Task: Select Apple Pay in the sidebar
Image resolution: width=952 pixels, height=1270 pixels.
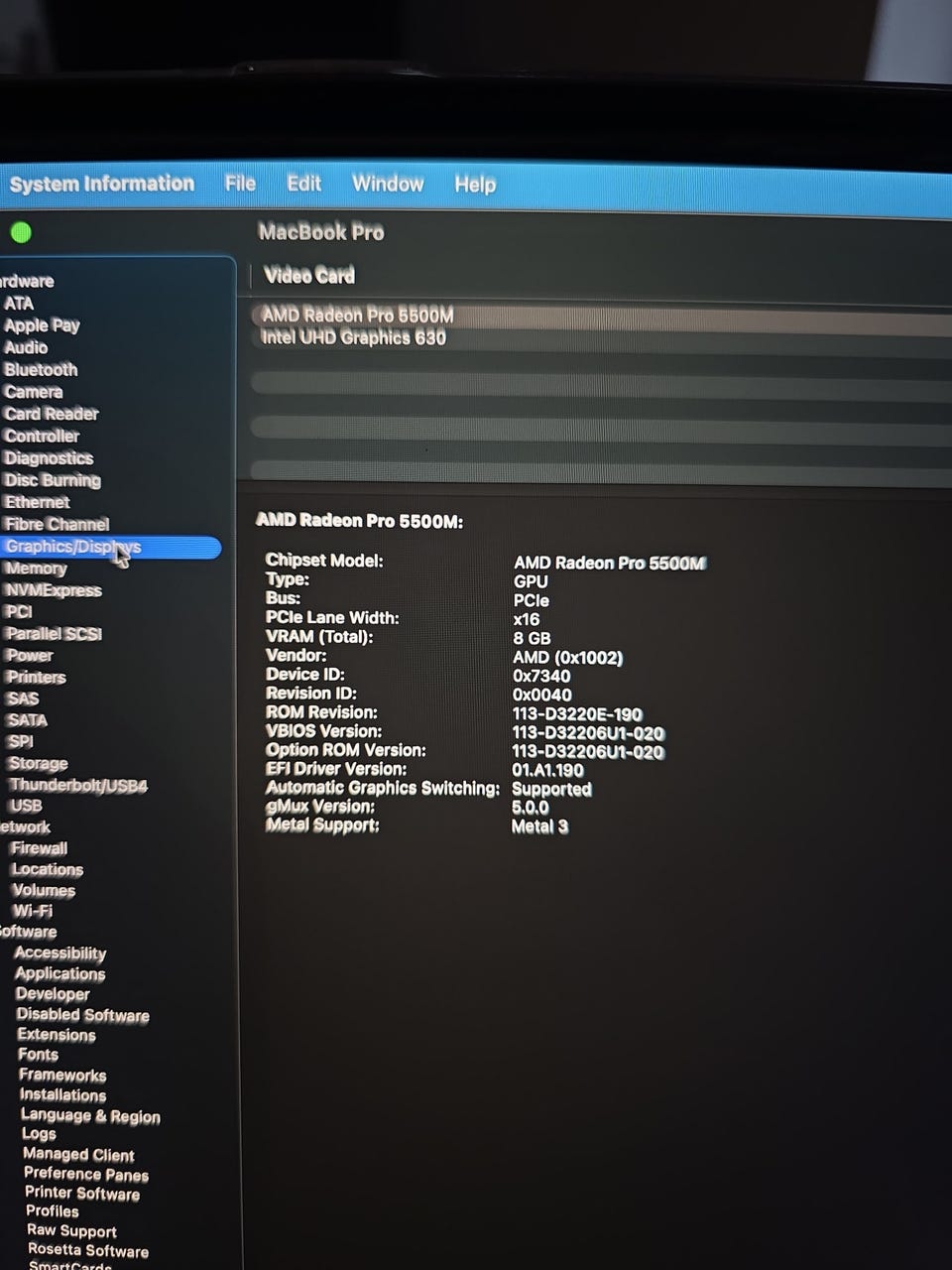Action: [42, 325]
